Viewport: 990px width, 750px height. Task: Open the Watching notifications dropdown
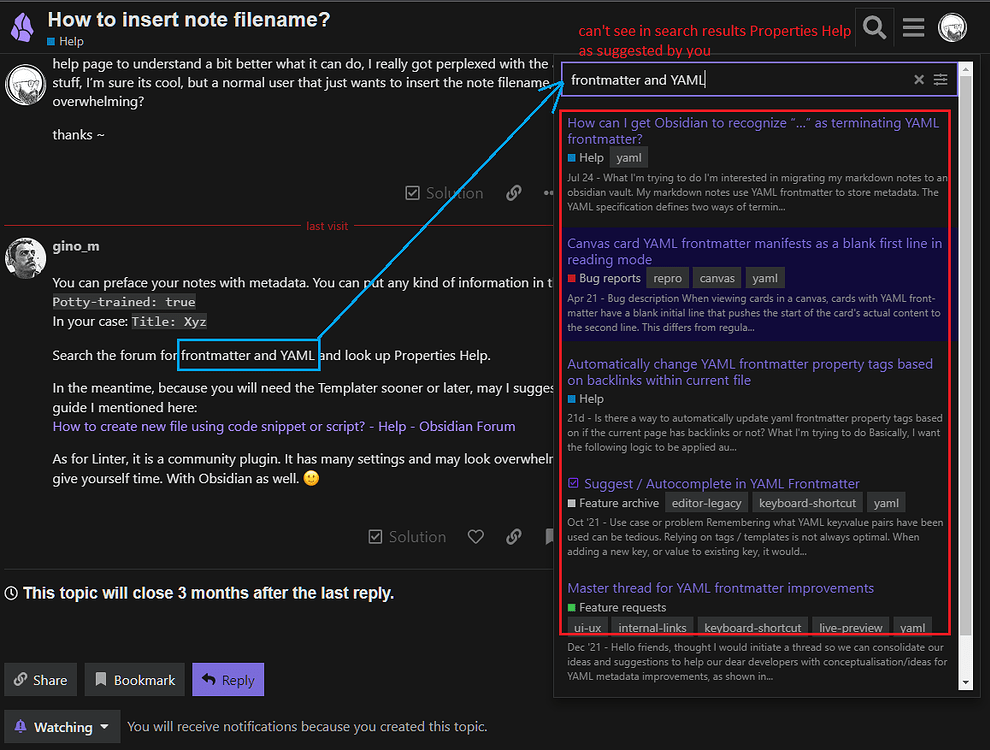62,726
